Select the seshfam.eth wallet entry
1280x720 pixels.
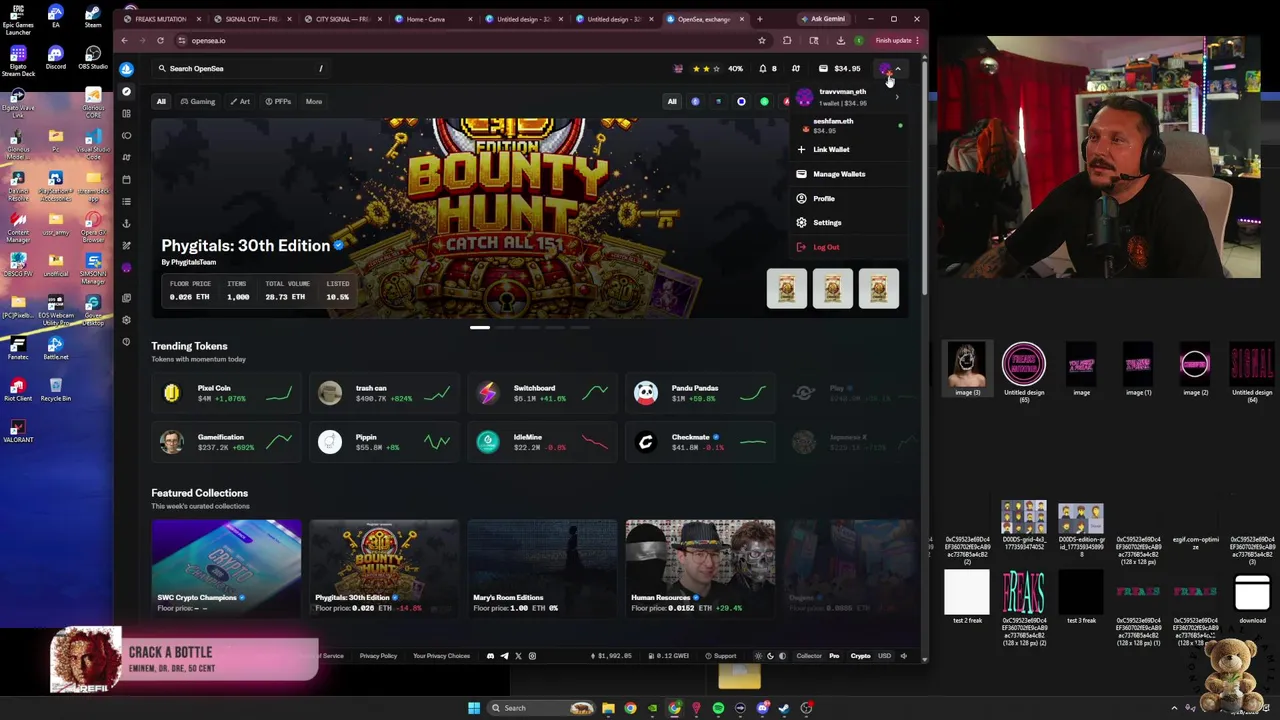pyautogui.click(x=849, y=125)
